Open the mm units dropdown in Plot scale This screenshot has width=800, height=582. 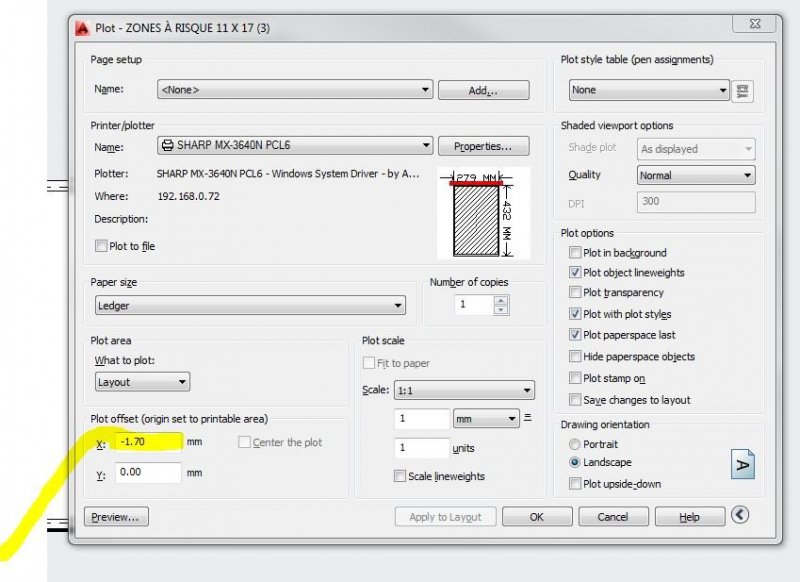(486, 419)
